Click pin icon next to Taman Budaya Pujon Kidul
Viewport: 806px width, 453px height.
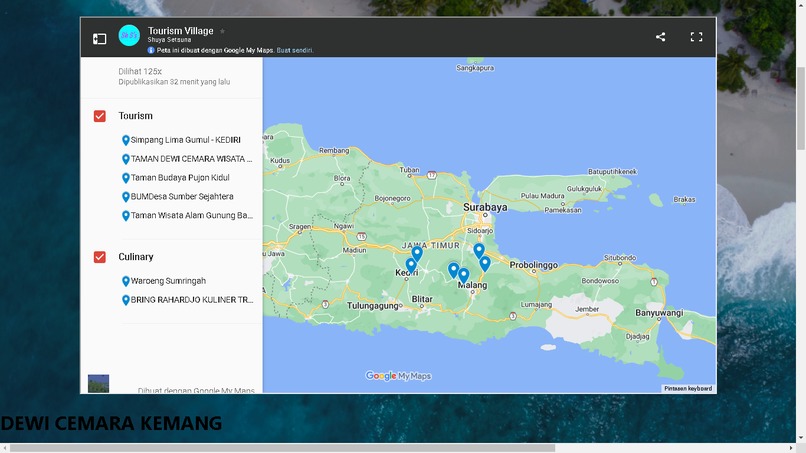pos(125,178)
